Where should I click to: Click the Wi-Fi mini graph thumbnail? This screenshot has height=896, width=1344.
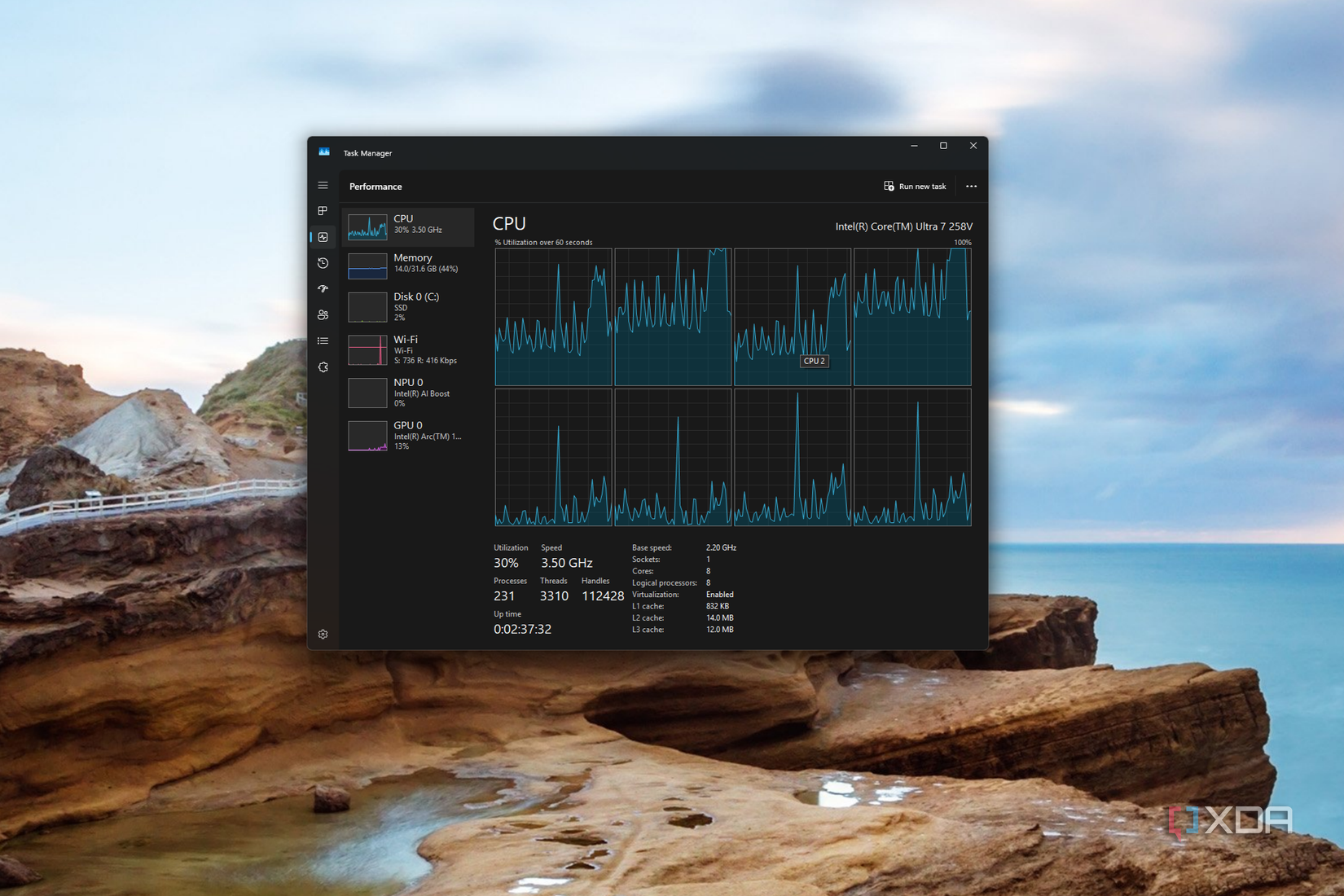pos(367,350)
